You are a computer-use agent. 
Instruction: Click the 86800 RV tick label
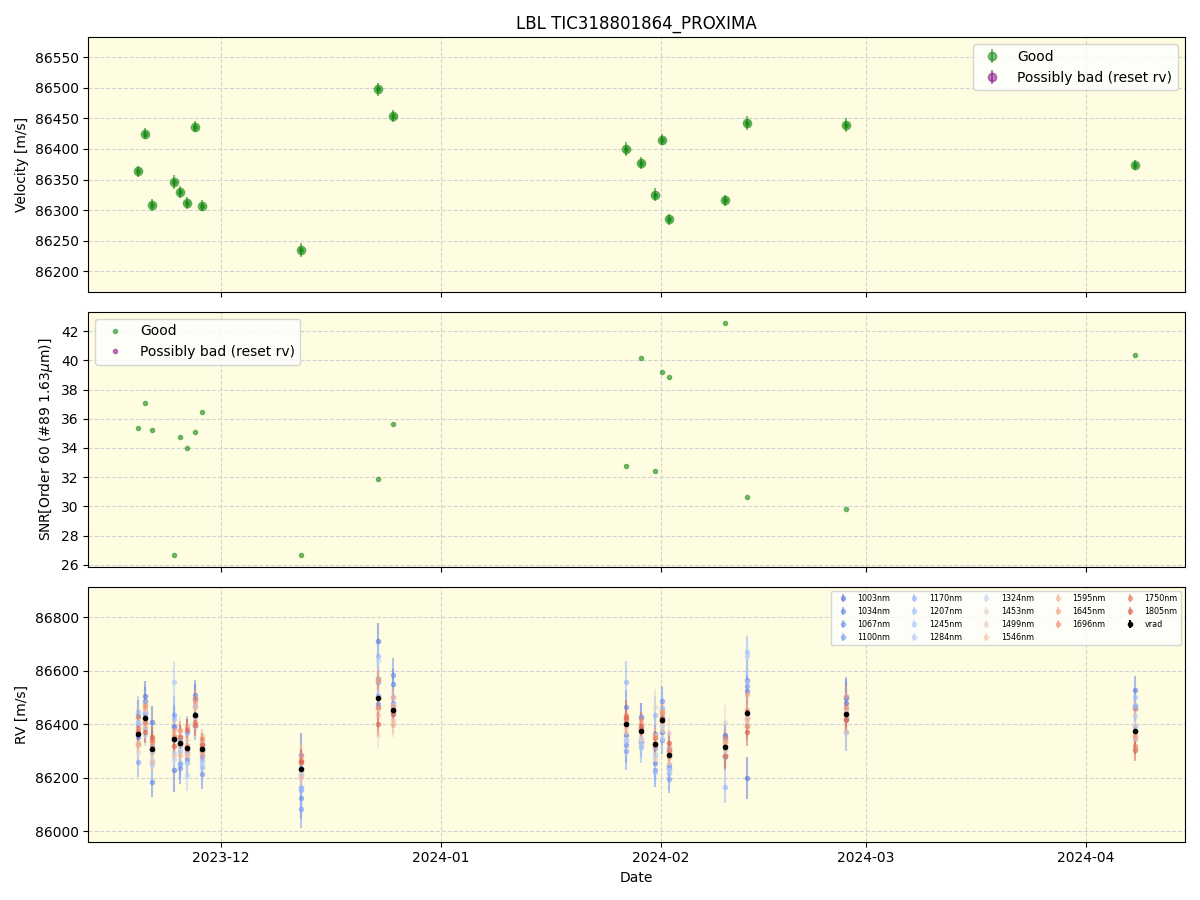59,618
